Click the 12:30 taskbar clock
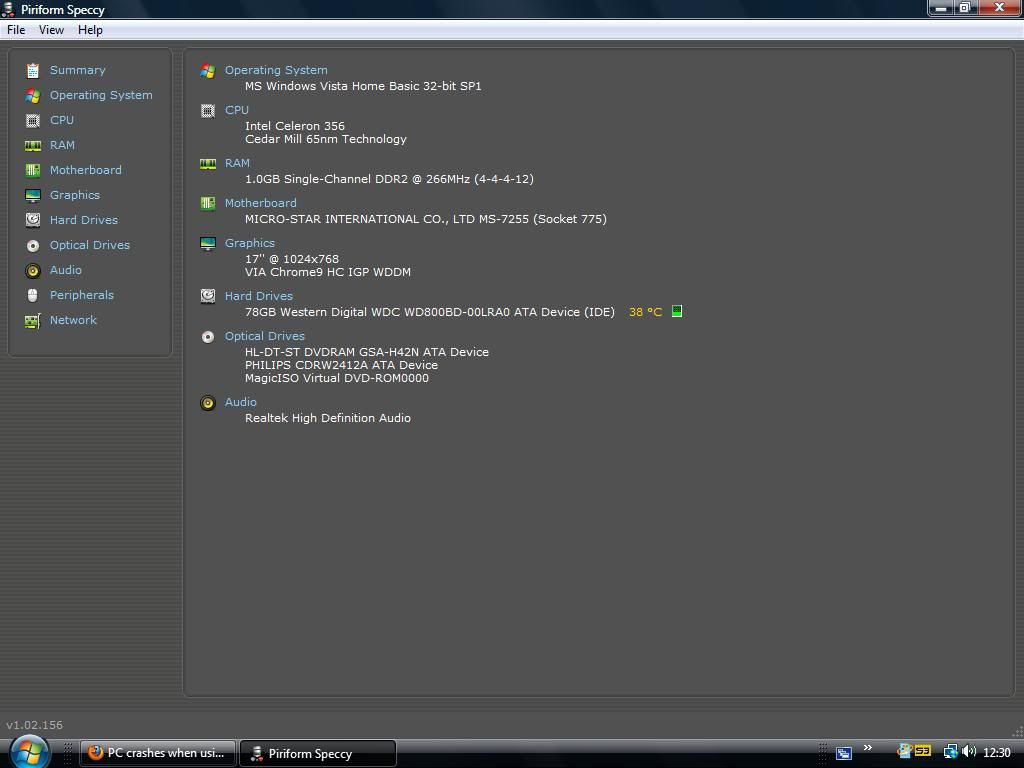1024x768 pixels. (997, 753)
